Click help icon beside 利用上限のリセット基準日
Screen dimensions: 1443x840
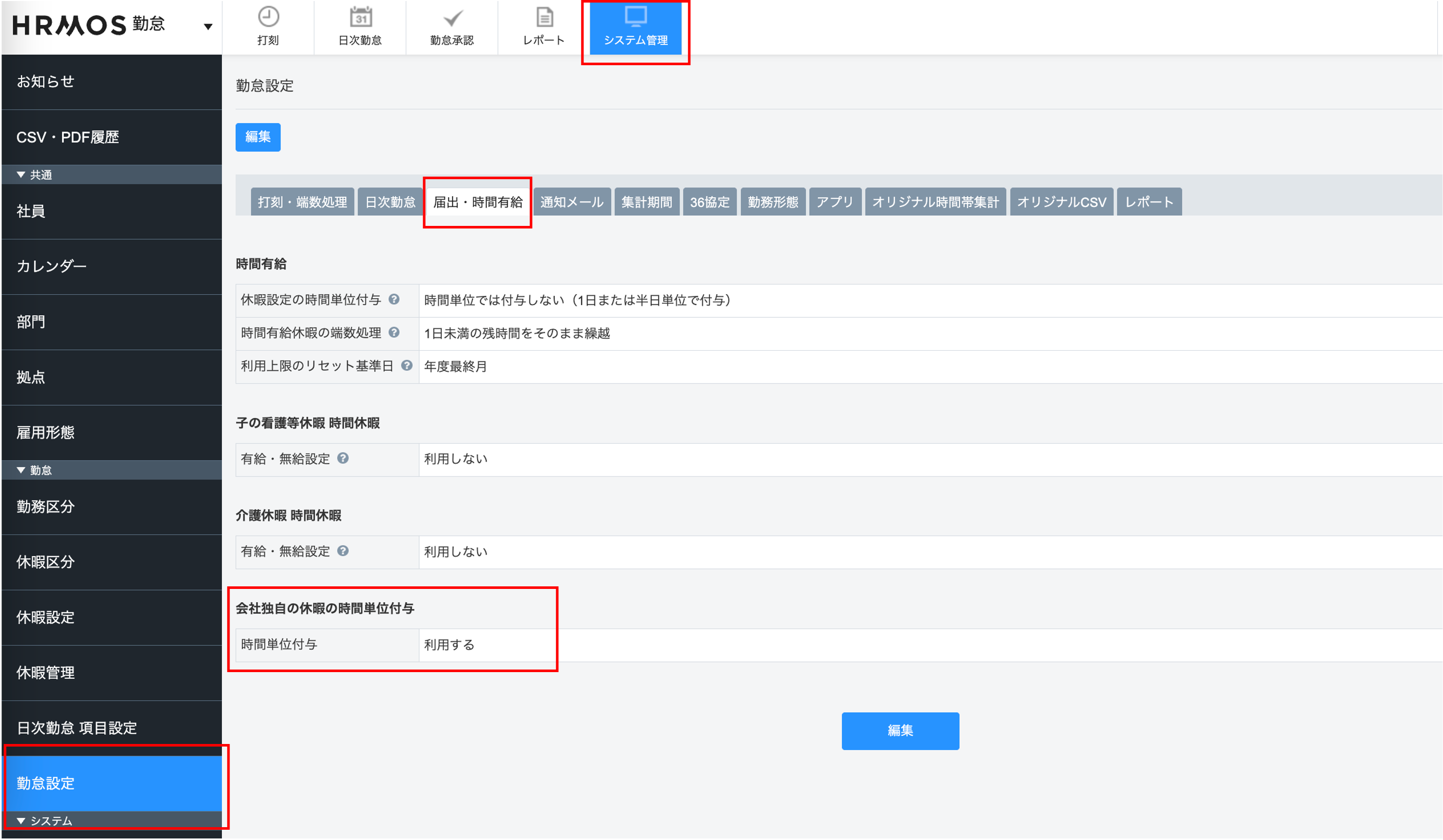tap(406, 366)
